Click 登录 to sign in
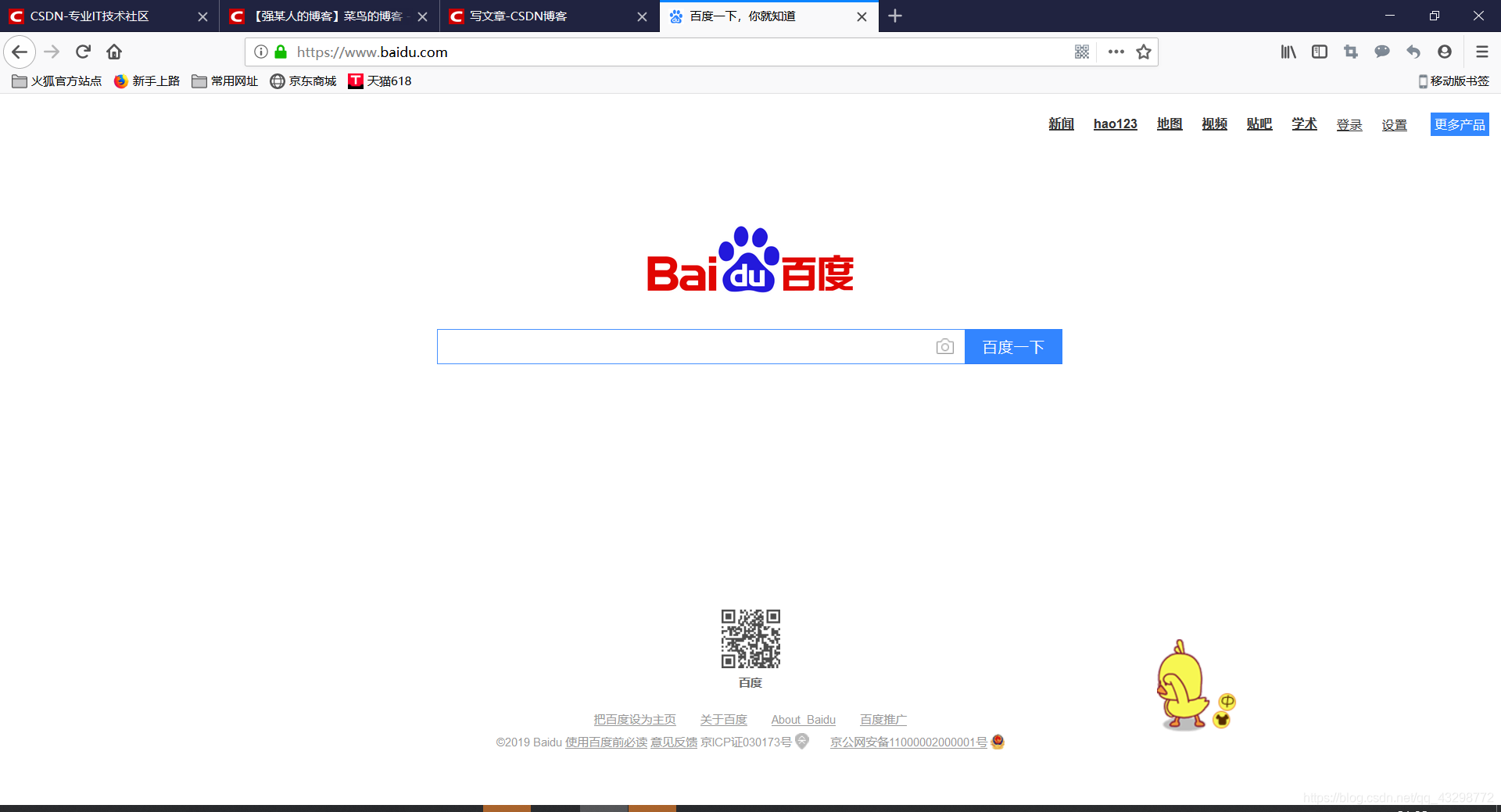1501x812 pixels. [1349, 125]
